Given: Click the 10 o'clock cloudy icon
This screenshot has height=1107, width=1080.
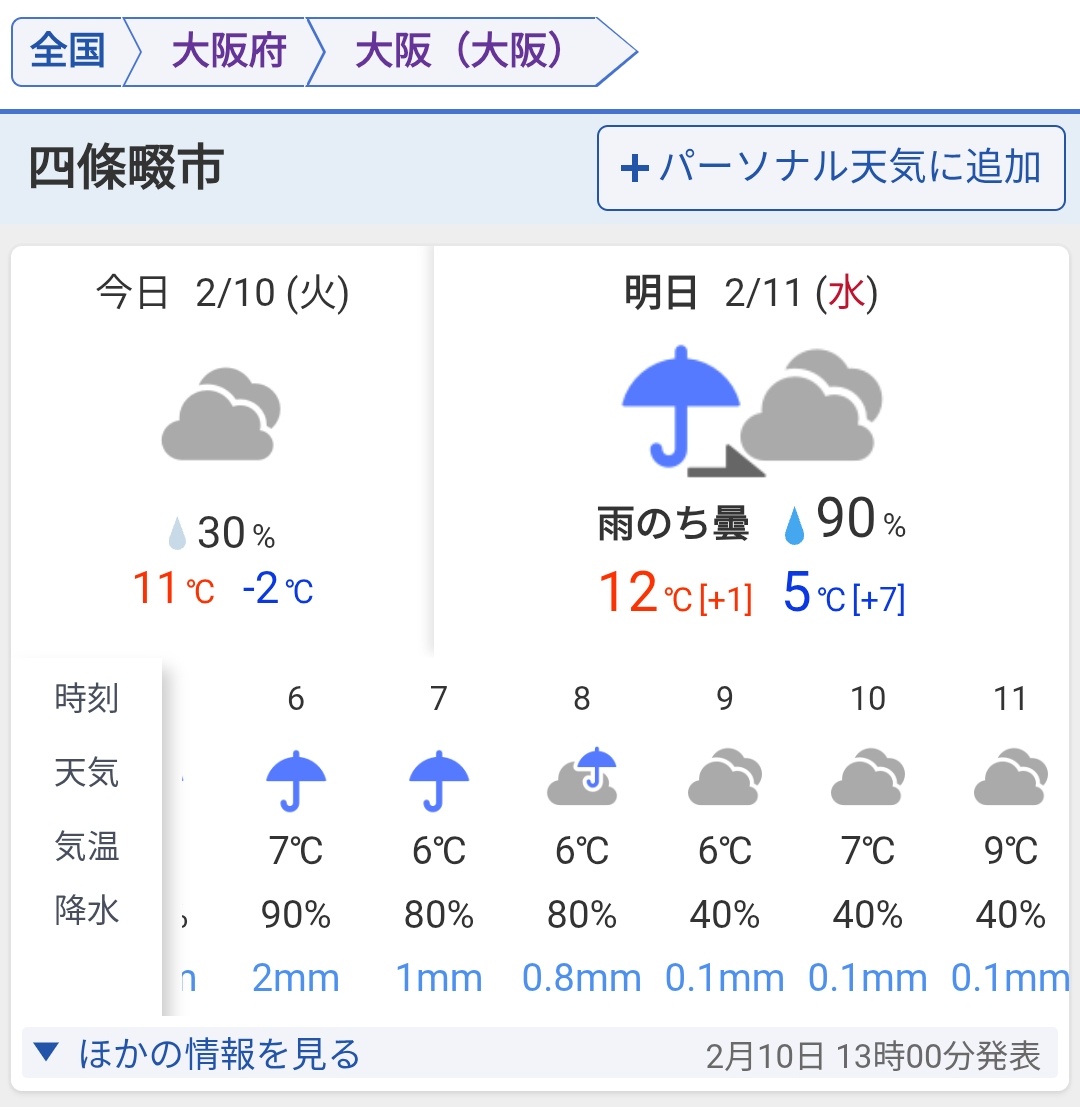Looking at the screenshot, I should point(868,778).
